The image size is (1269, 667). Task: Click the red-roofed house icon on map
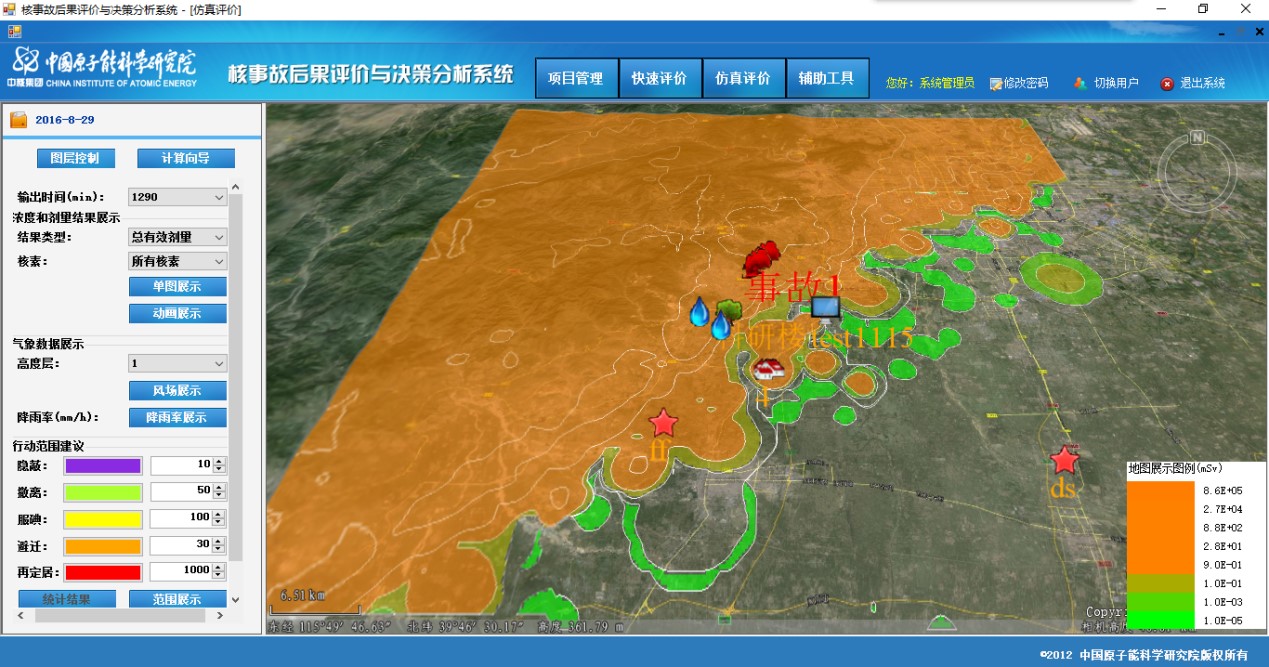click(x=768, y=370)
